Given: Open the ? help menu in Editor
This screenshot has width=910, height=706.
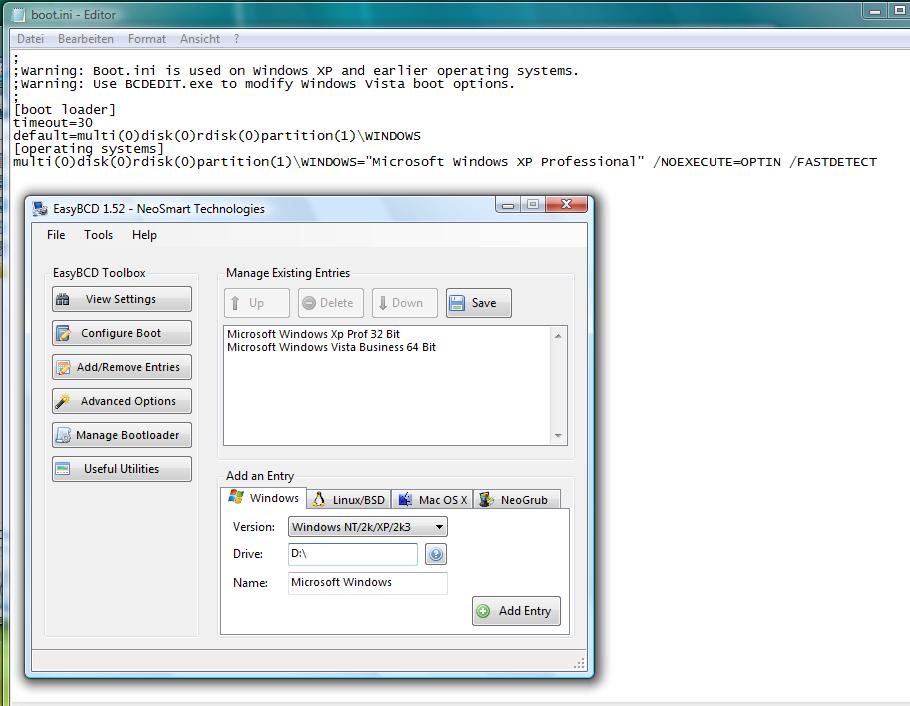Looking at the screenshot, I should tap(236, 39).
